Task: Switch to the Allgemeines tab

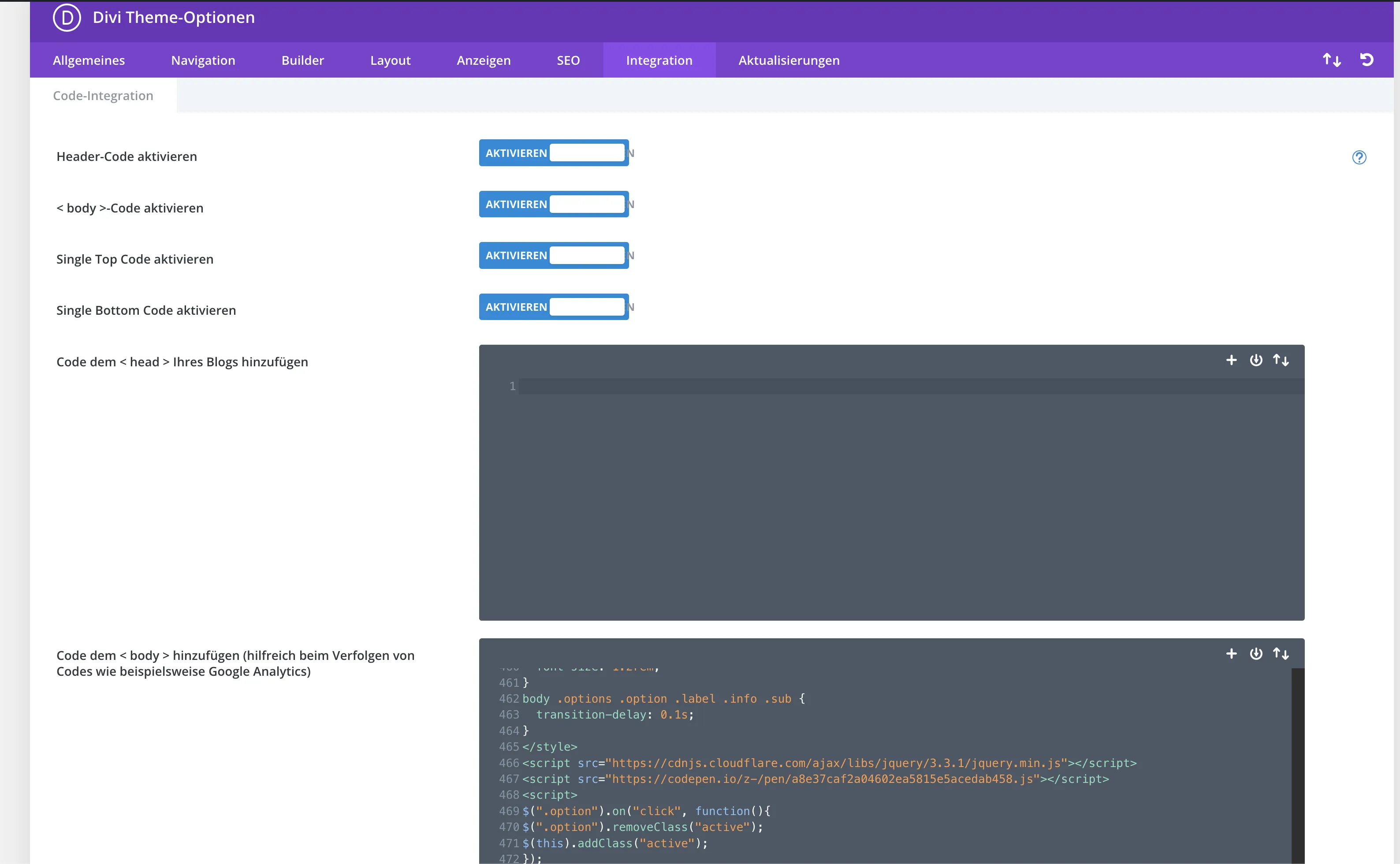Action: (89, 60)
